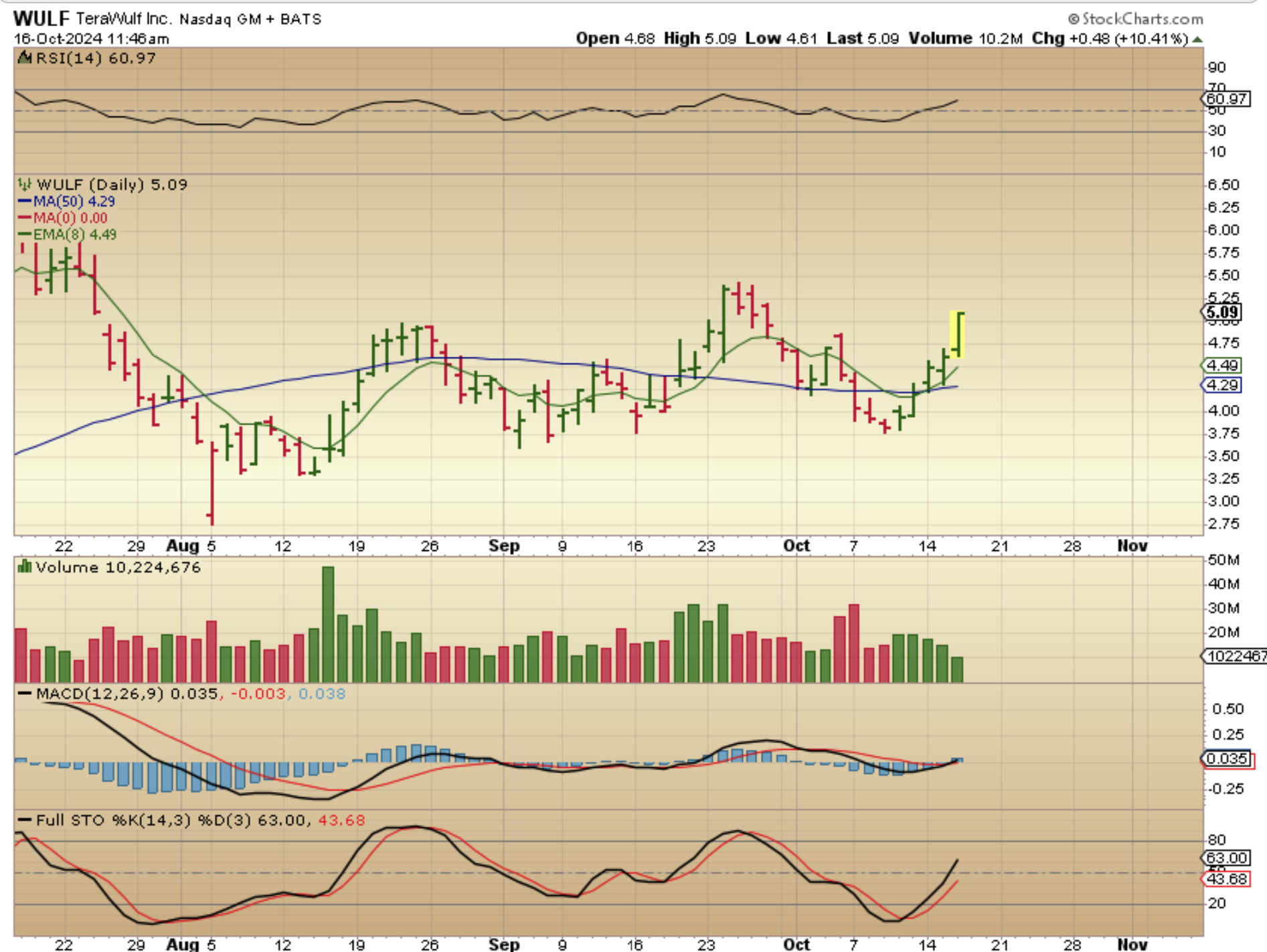Click the red line marker of MA(0)
Screen dimensions: 1267x952
[25, 218]
